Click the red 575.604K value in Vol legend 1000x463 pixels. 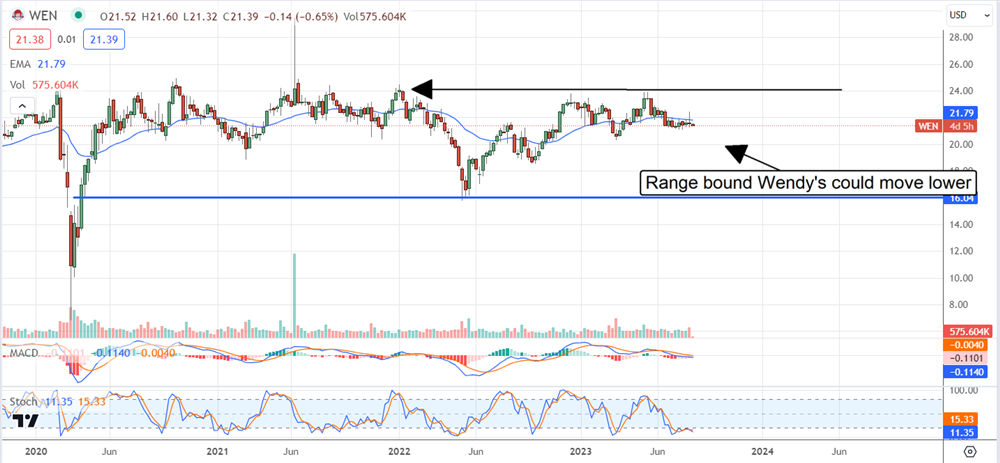[55, 85]
